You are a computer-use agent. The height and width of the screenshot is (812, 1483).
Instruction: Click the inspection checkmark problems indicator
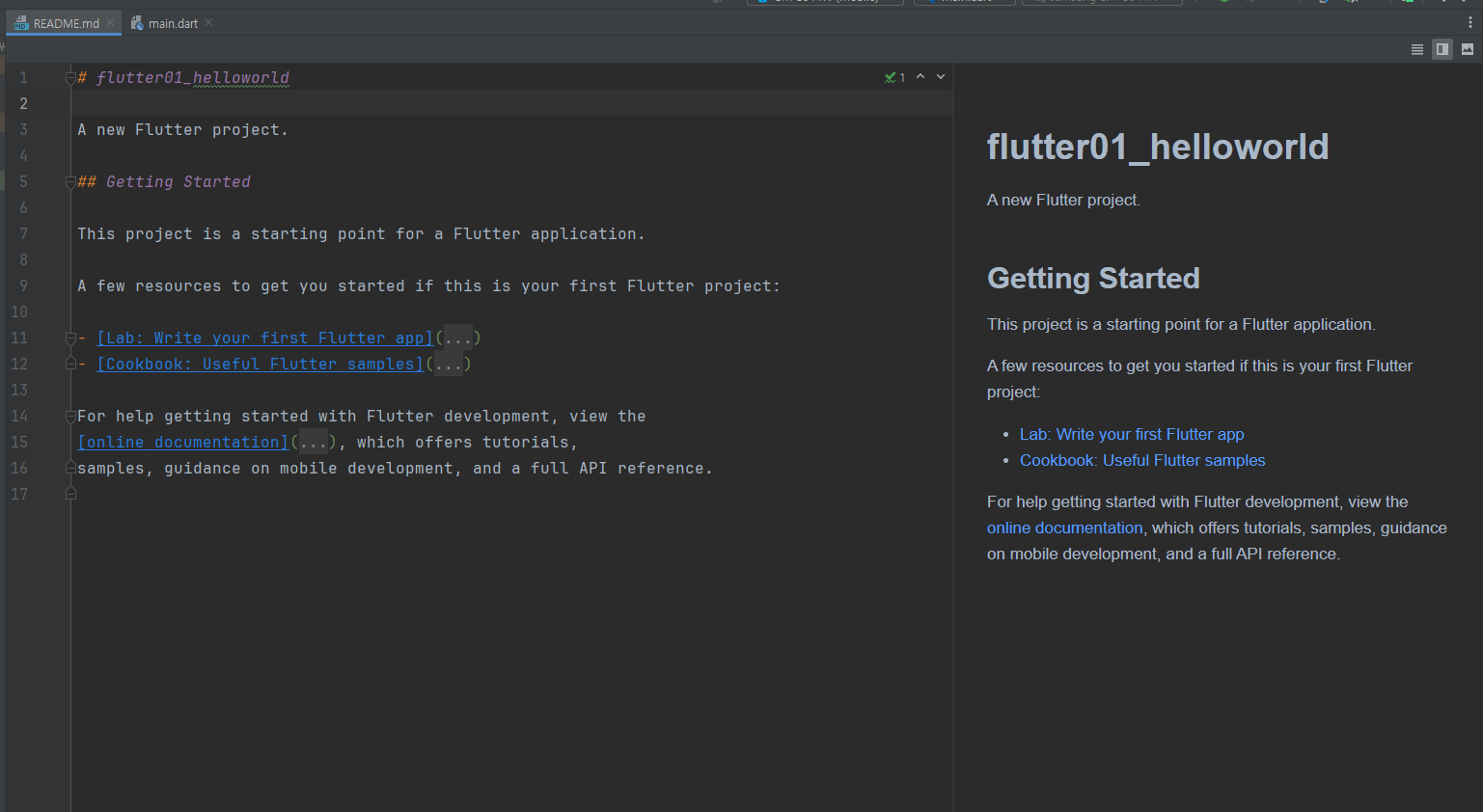(x=894, y=77)
